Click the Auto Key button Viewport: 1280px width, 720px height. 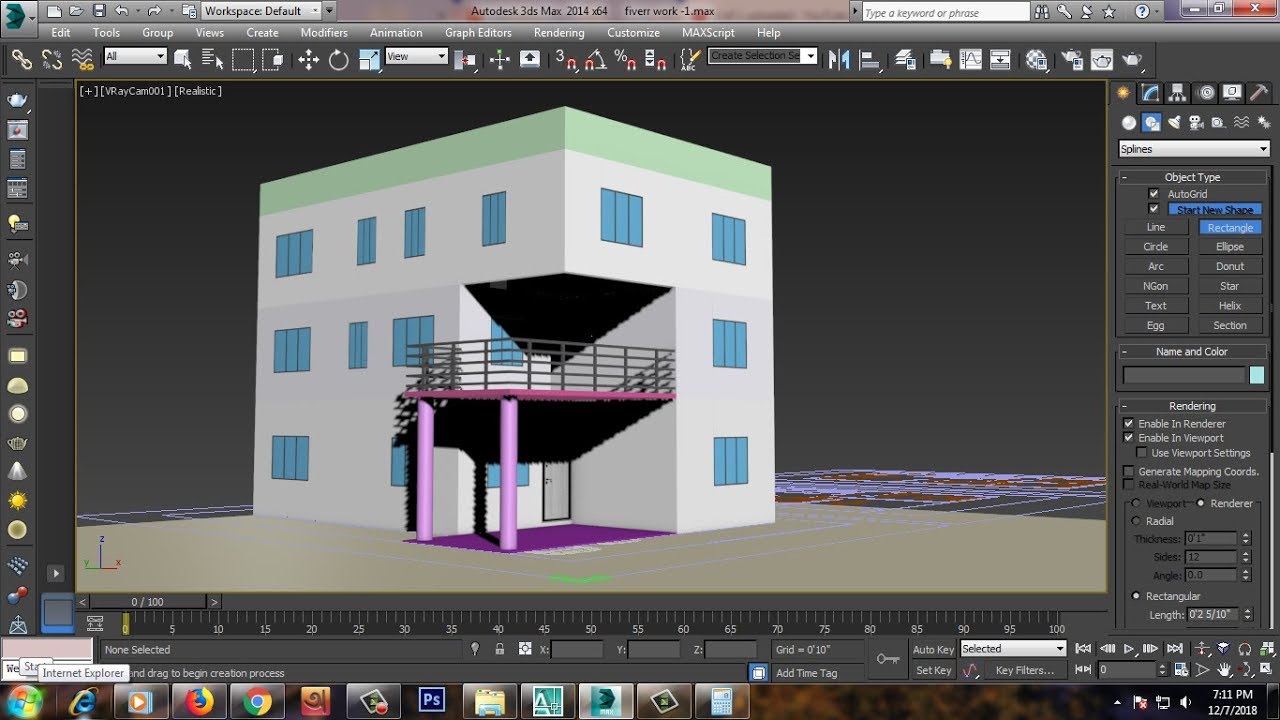(933, 650)
